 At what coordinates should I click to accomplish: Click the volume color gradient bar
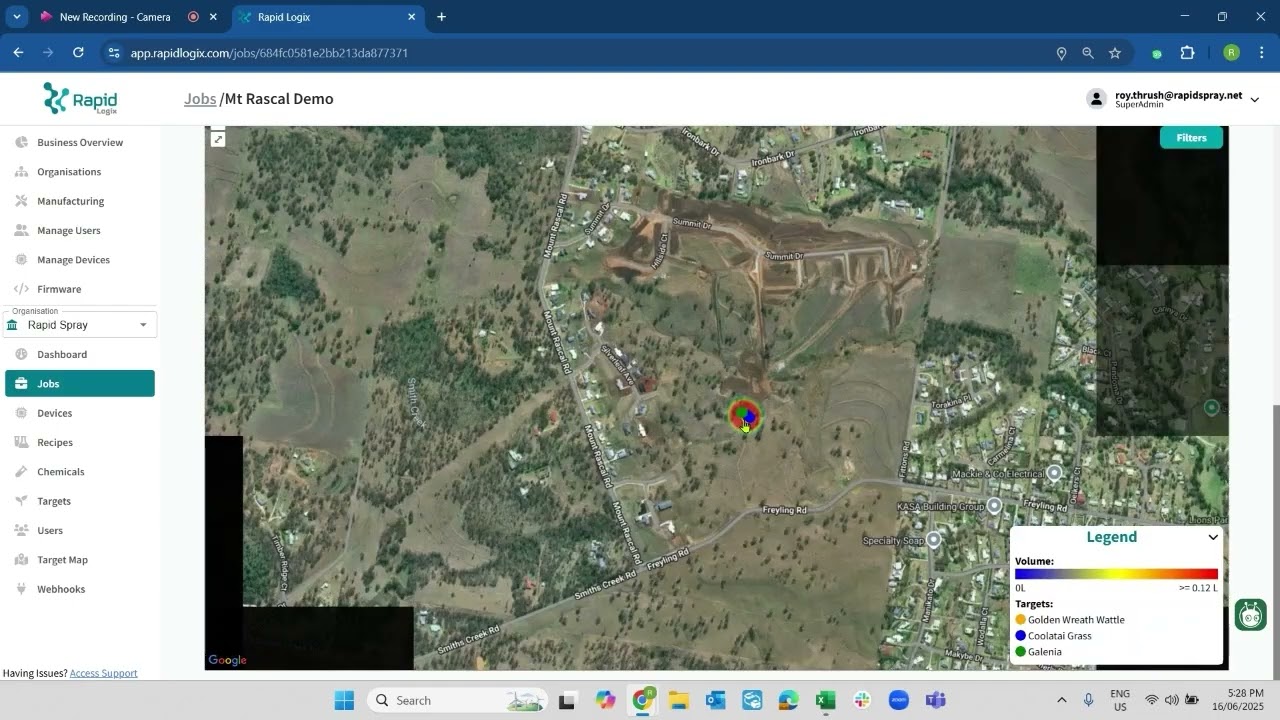[x=1116, y=574]
